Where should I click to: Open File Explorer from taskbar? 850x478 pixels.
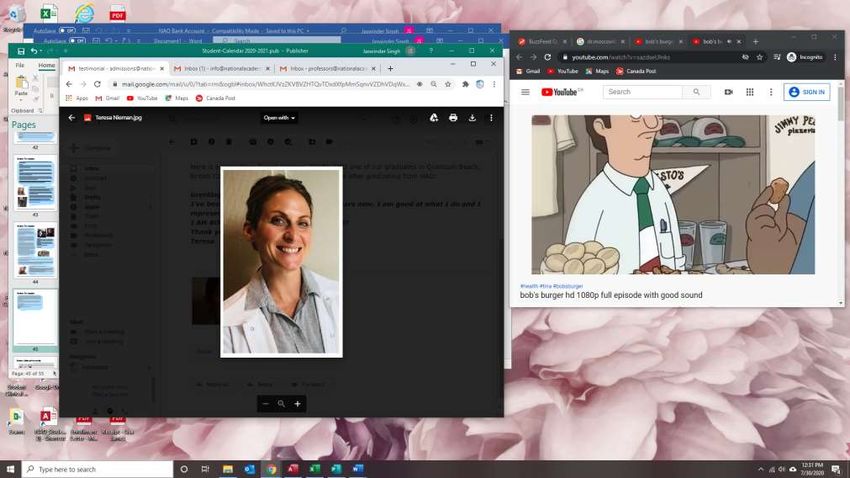tap(228, 469)
